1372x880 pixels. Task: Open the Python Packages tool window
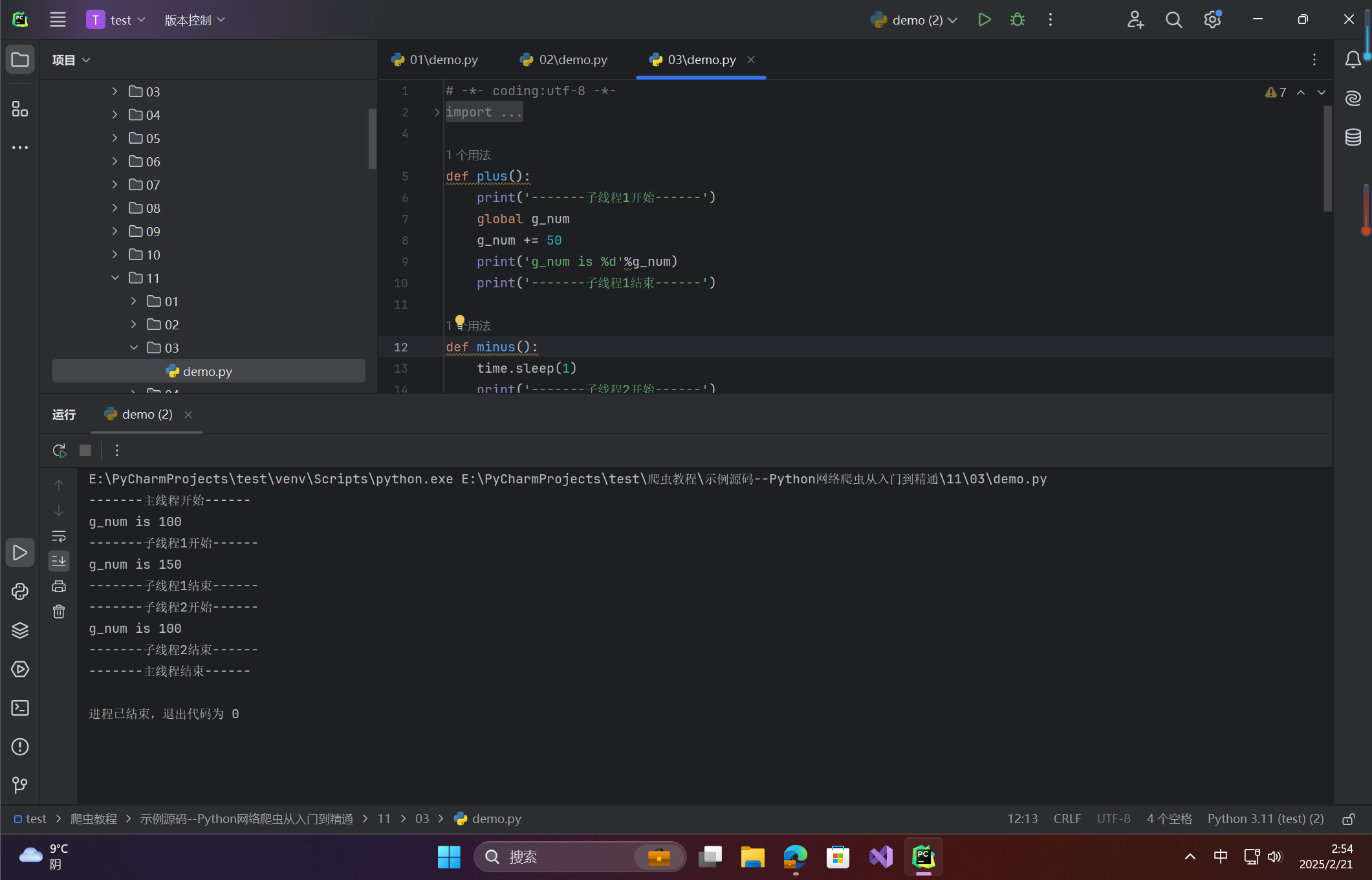20,630
